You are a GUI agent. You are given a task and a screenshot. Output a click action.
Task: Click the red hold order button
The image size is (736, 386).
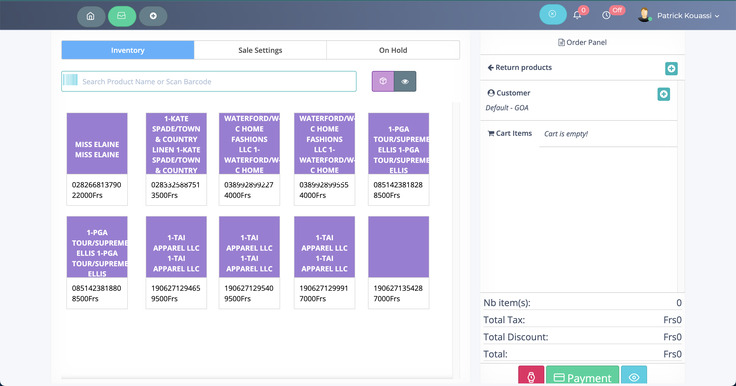tap(531, 376)
